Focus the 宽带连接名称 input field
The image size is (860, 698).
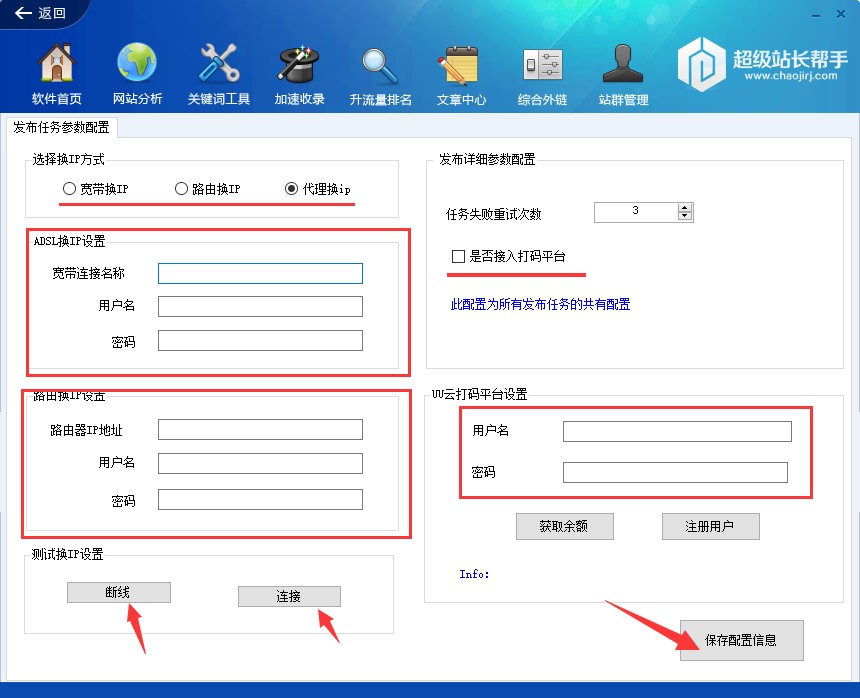point(260,273)
